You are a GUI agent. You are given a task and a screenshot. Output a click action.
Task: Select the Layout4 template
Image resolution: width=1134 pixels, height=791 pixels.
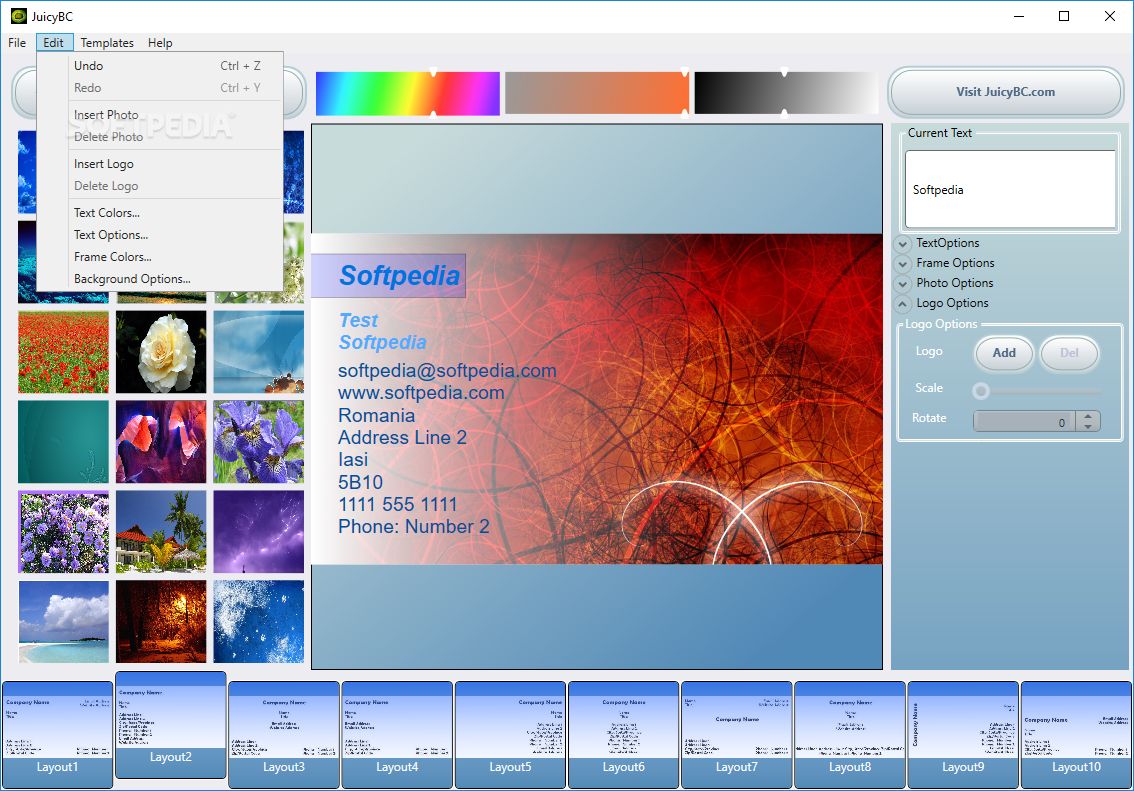click(397, 735)
